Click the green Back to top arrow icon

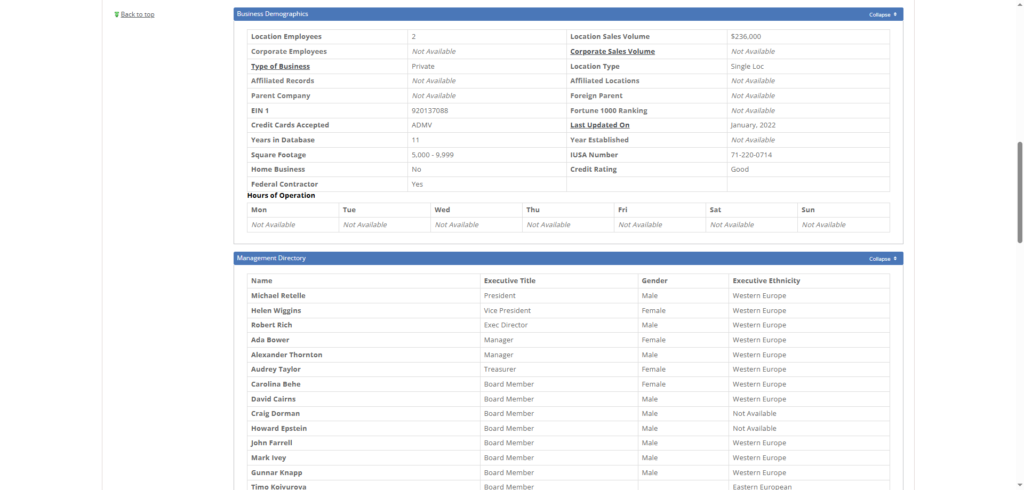pos(116,15)
